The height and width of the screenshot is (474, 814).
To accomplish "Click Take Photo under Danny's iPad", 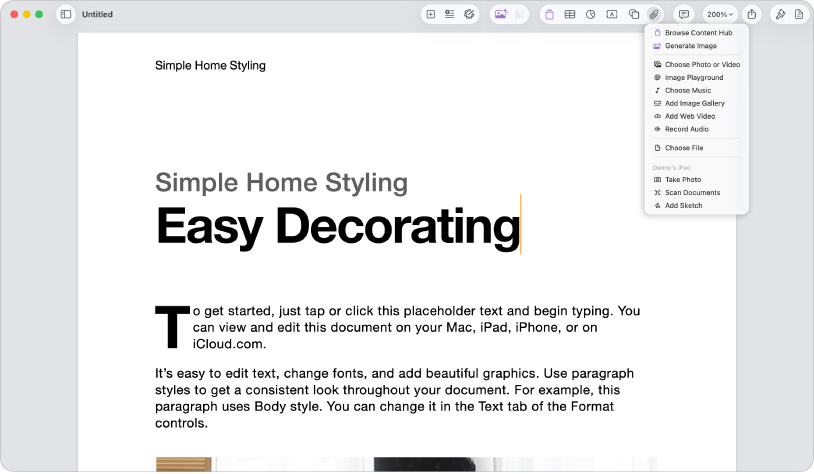I will [696, 180].
